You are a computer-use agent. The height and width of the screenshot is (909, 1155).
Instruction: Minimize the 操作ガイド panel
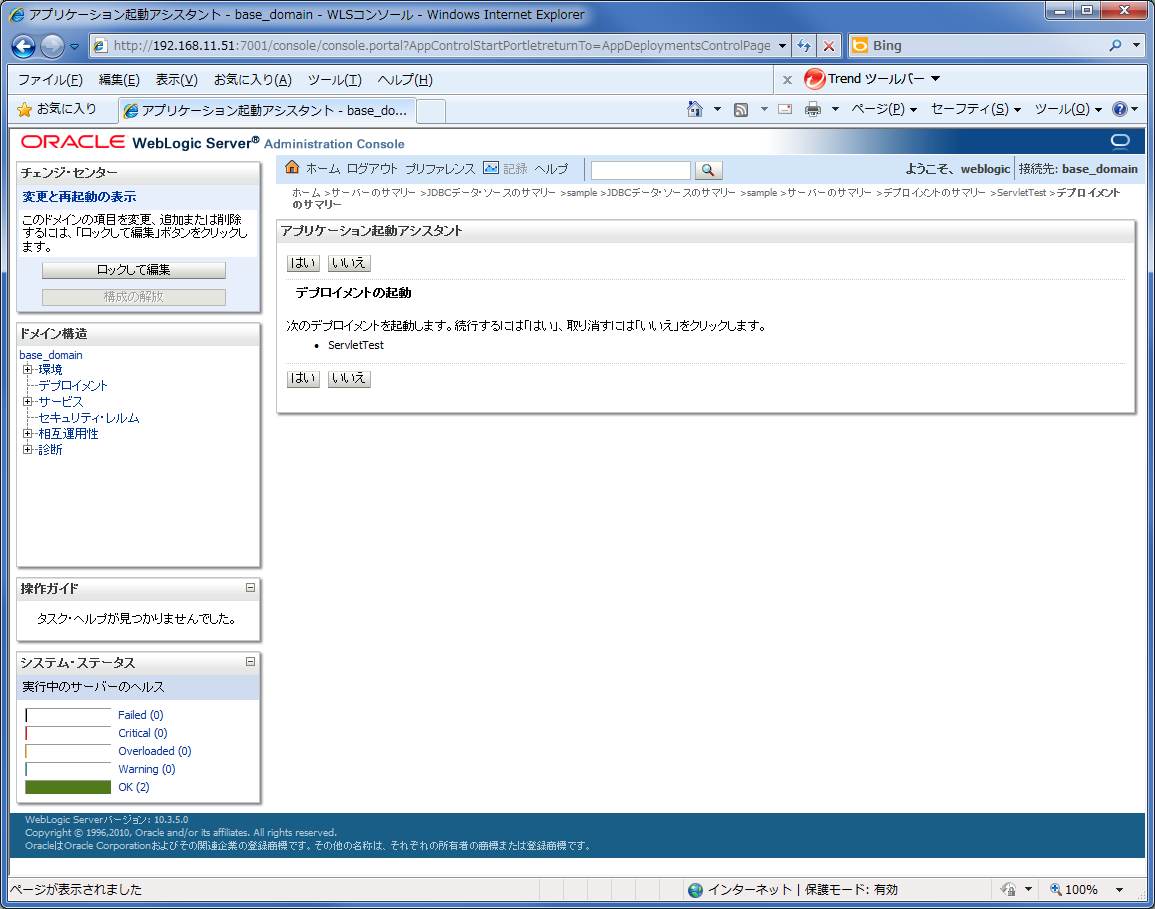(x=250, y=588)
